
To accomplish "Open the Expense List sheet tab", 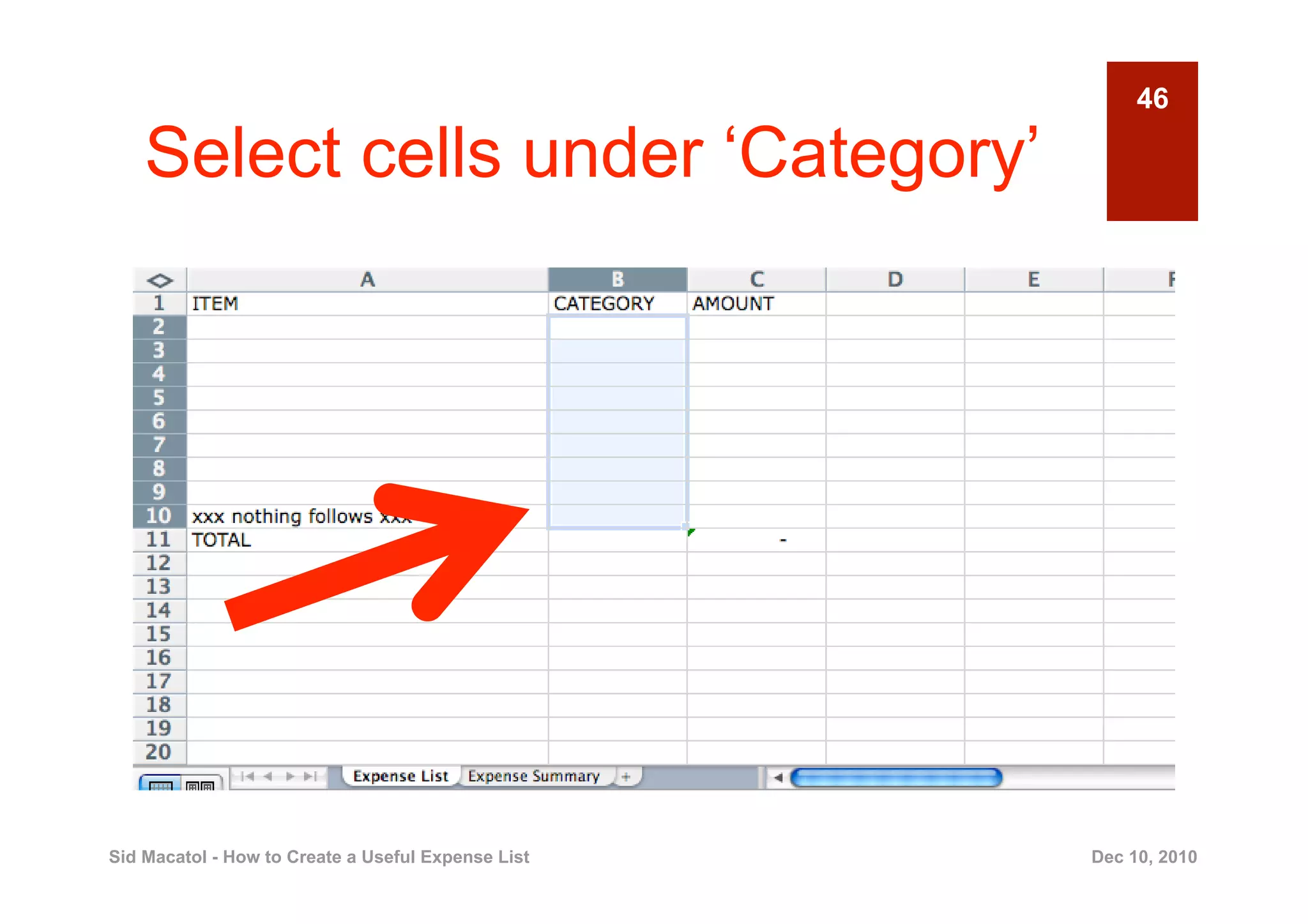I will pos(400,776).
